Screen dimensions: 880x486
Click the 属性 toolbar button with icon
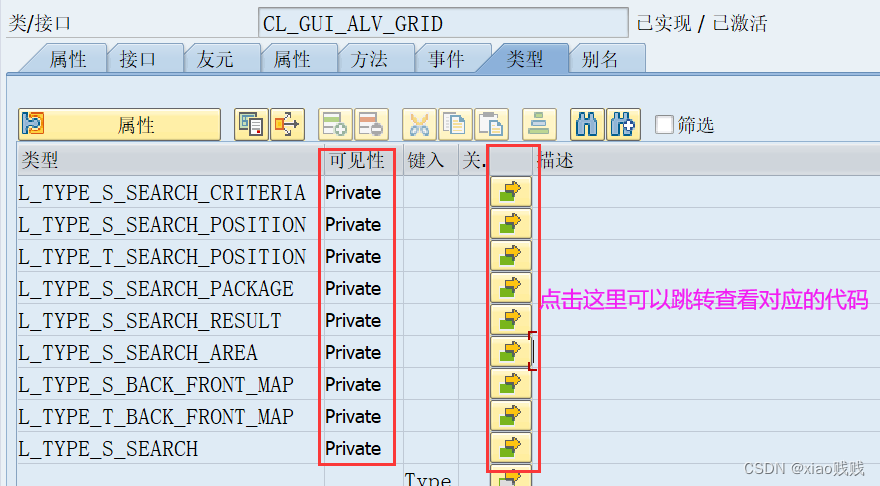click(119, 125)
